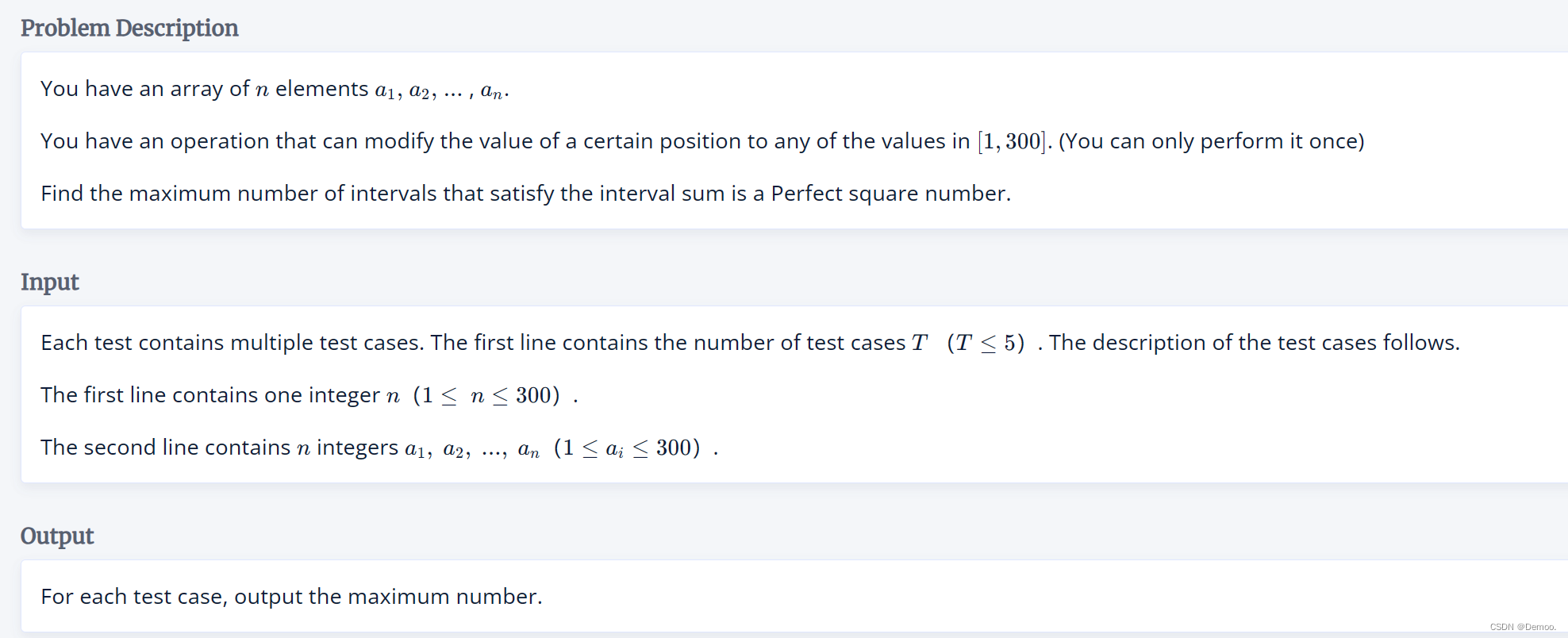Click the sentence starting 'You have an array'
The height and width of the screenshot is (638, 1568).
(x=275, y=89)
